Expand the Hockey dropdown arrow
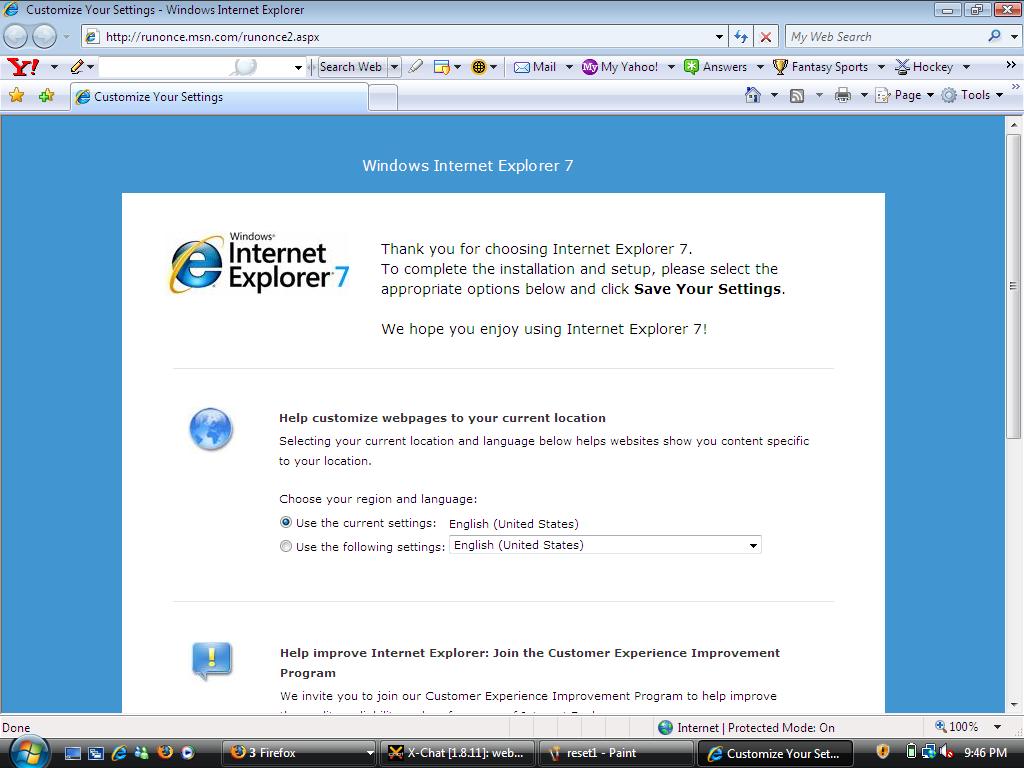The width and height of the screenshot is (1024, 768). click(x=966, y=67)
